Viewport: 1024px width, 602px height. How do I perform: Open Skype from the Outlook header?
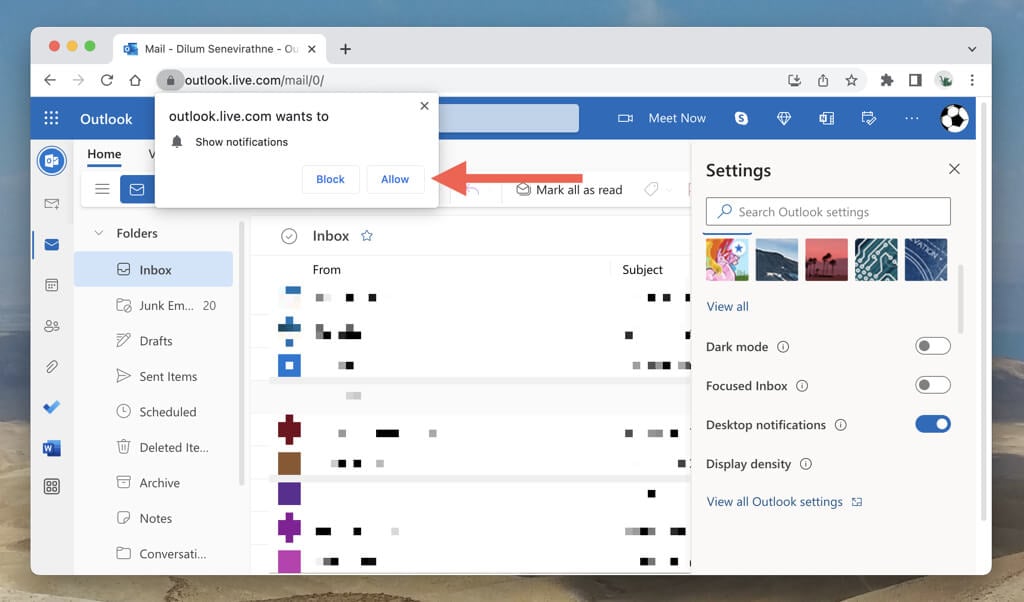click(741, 118)
